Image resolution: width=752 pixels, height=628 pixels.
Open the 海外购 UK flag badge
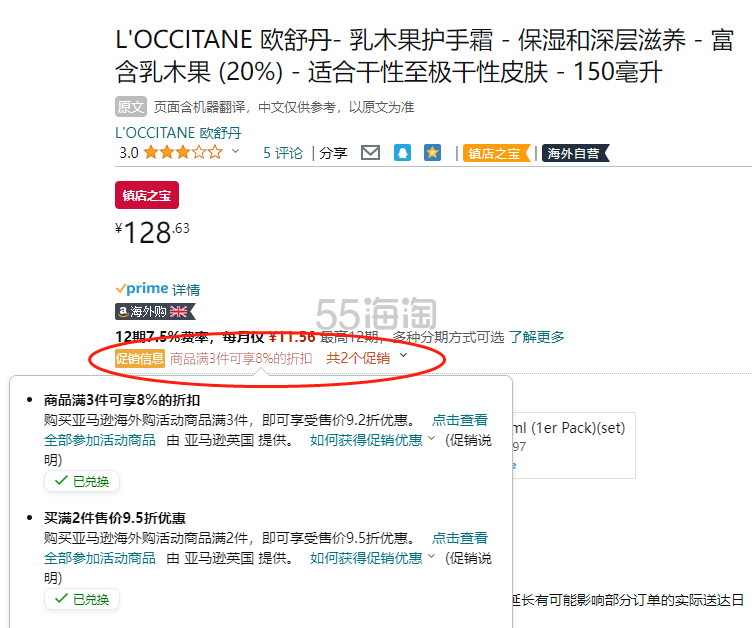coord(155,312)
